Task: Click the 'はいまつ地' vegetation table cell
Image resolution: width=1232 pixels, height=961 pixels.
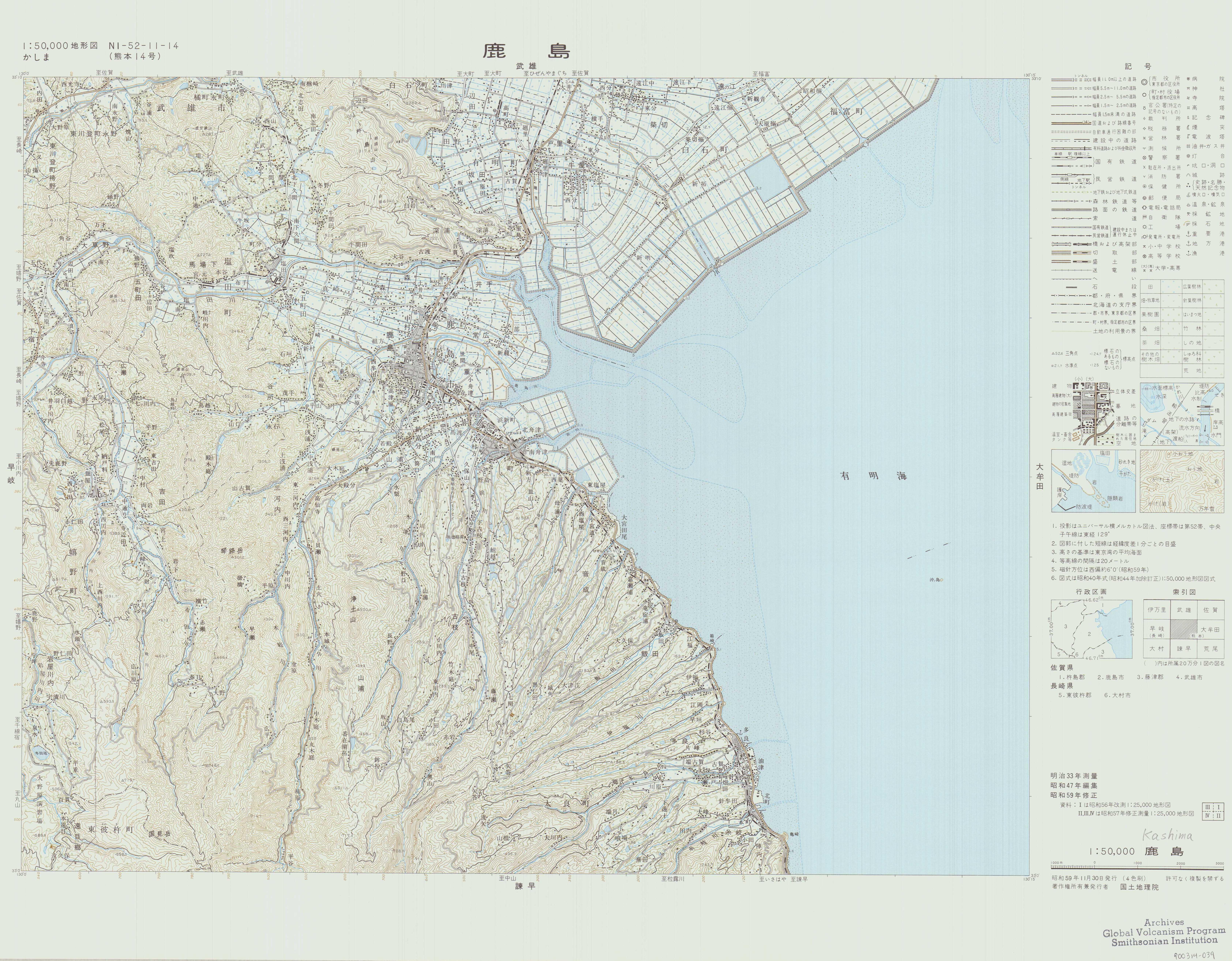Action: (1192, 315)
